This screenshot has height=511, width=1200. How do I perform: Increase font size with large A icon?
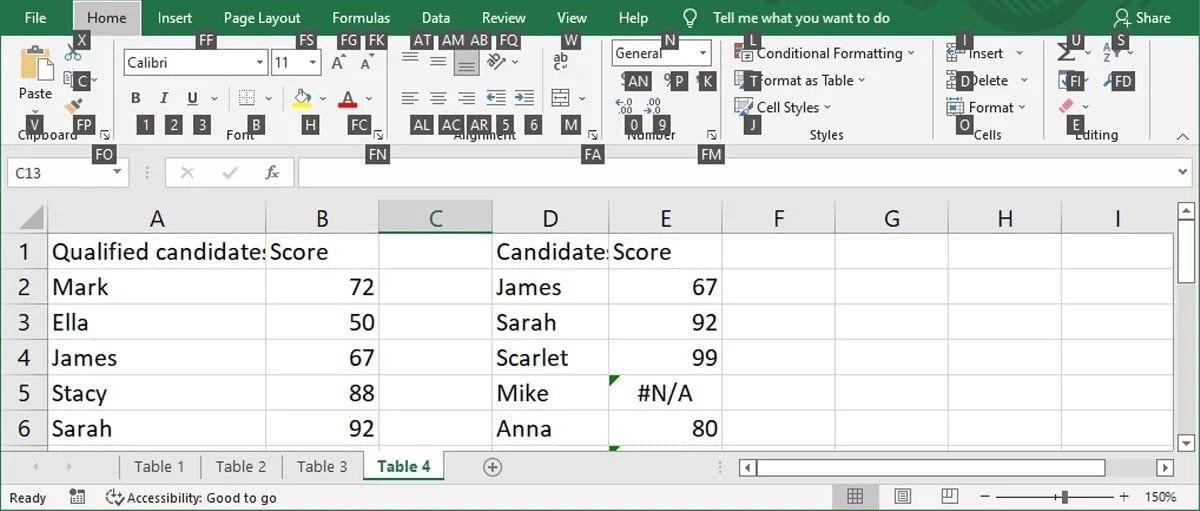point(338,62)
